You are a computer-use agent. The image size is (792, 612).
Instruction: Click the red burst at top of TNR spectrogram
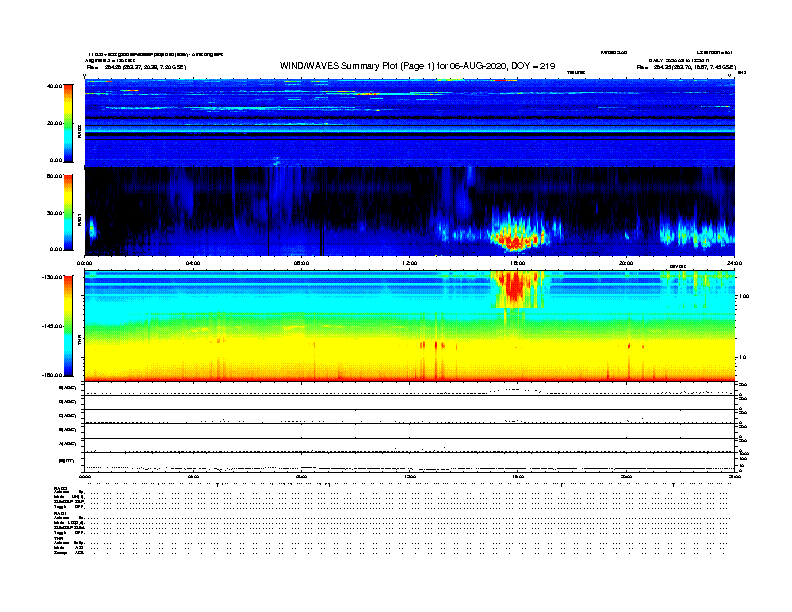click(514, 287)
